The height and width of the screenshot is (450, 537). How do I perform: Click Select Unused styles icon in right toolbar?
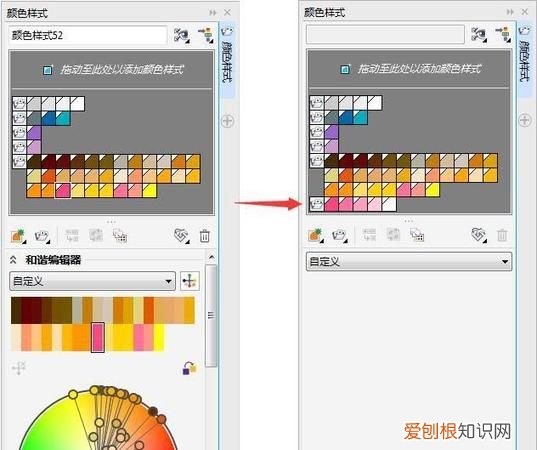click(x=478, y=235)
